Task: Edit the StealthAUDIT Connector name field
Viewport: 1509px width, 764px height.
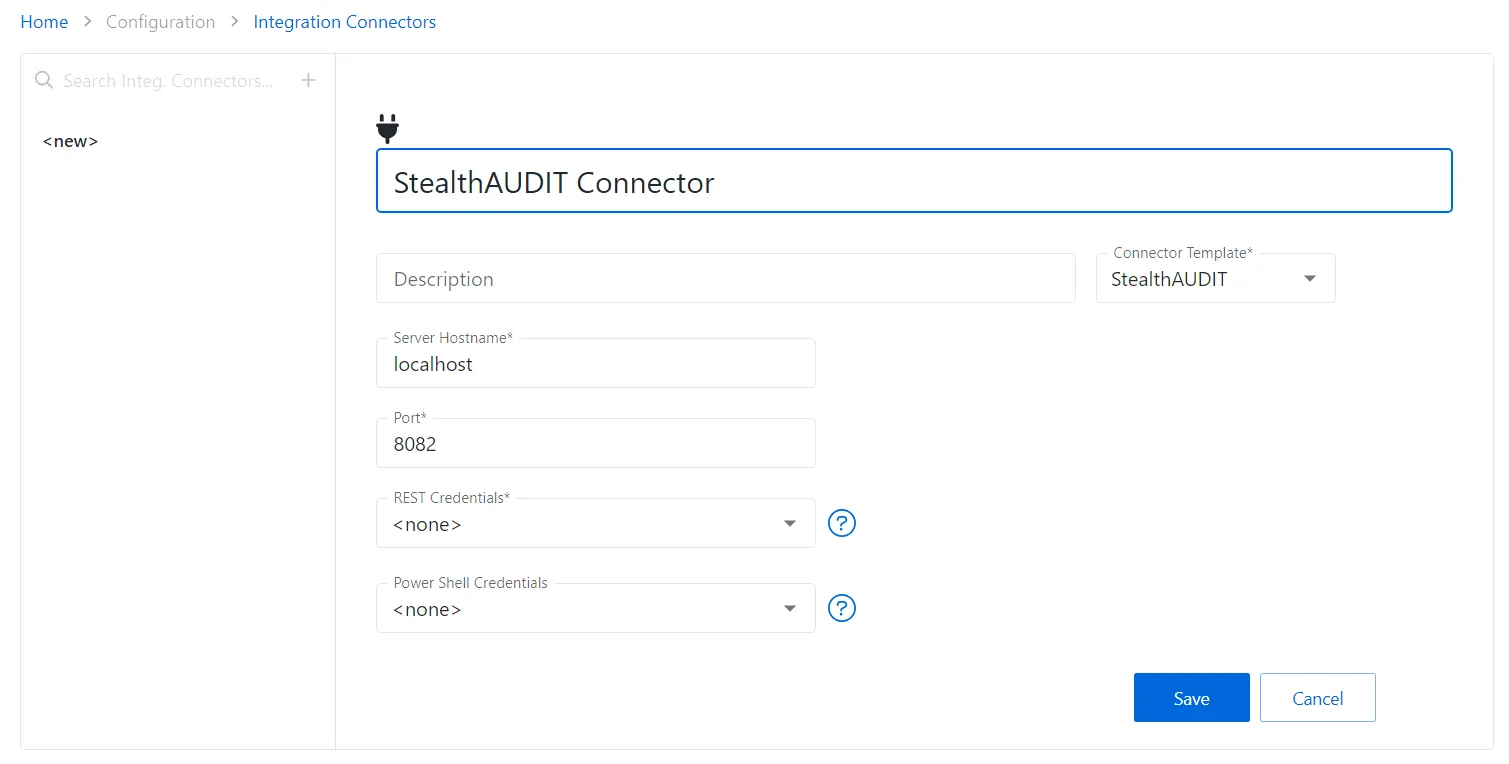Action: (x=914, y=181)
